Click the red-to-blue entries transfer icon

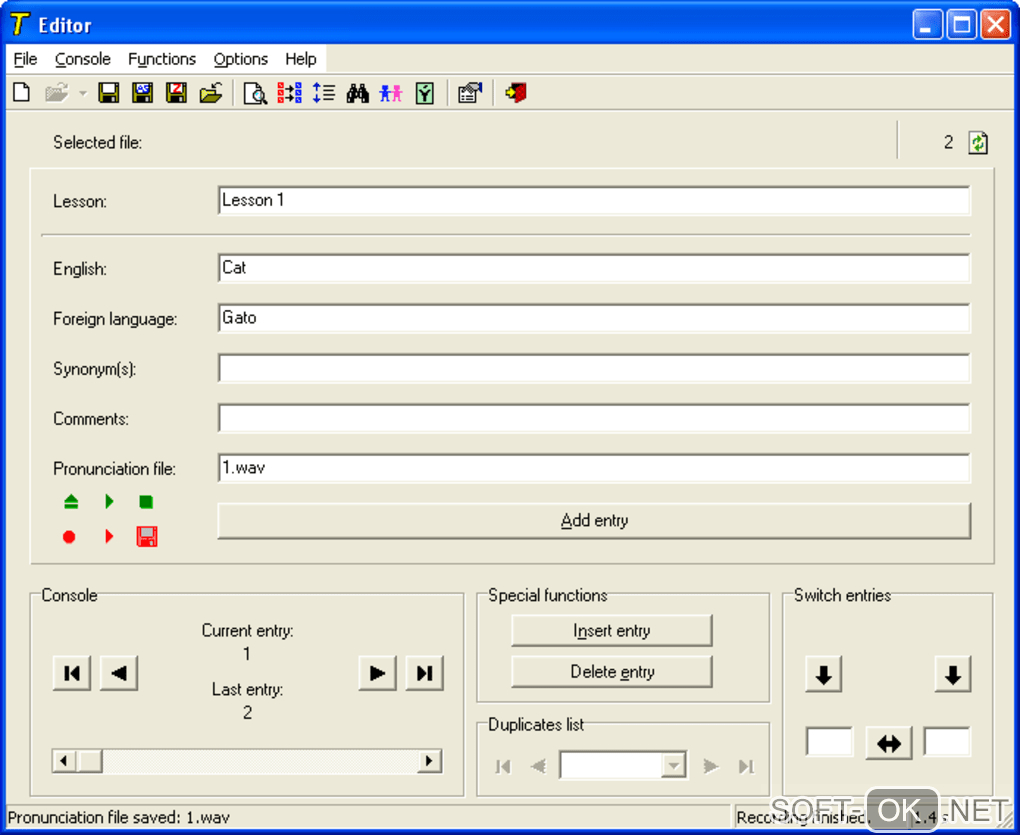(x=289, y=93)
